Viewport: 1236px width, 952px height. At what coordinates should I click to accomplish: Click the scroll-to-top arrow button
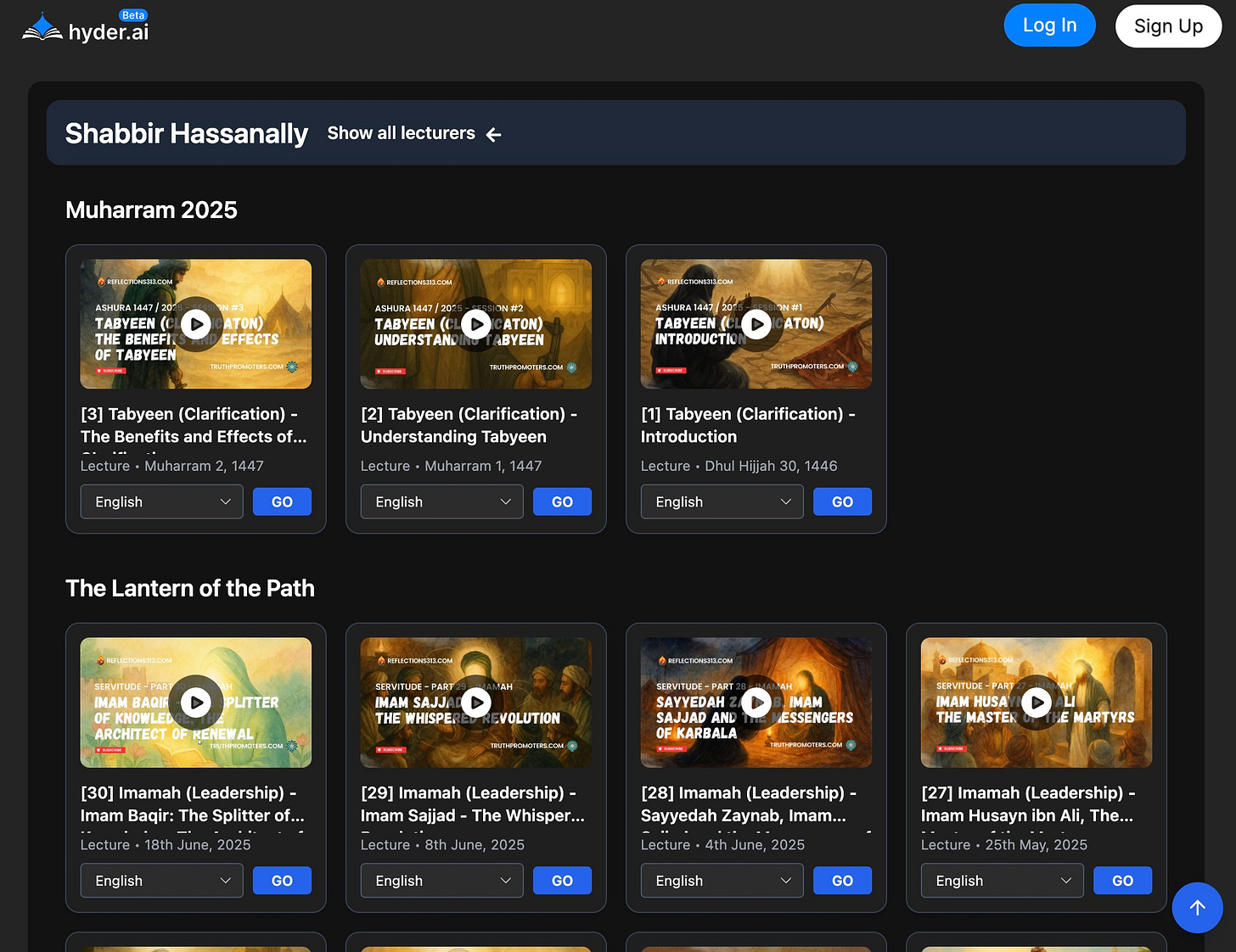pyautogui.click(x=1197, y=908)
